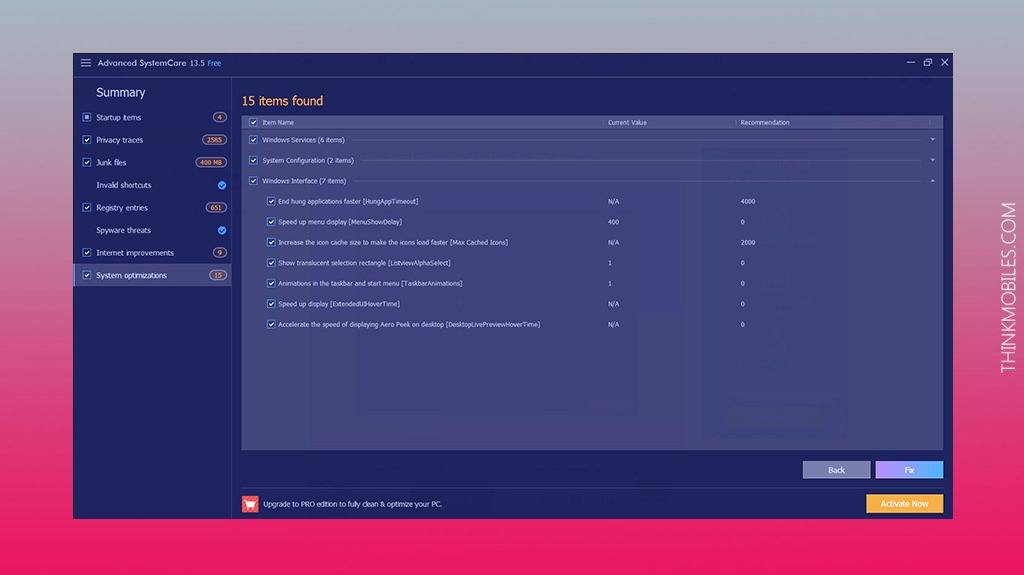Toggle the Startup items checkbox
1024x575 pixels.
pyautogui.click(x=87, y=118)
